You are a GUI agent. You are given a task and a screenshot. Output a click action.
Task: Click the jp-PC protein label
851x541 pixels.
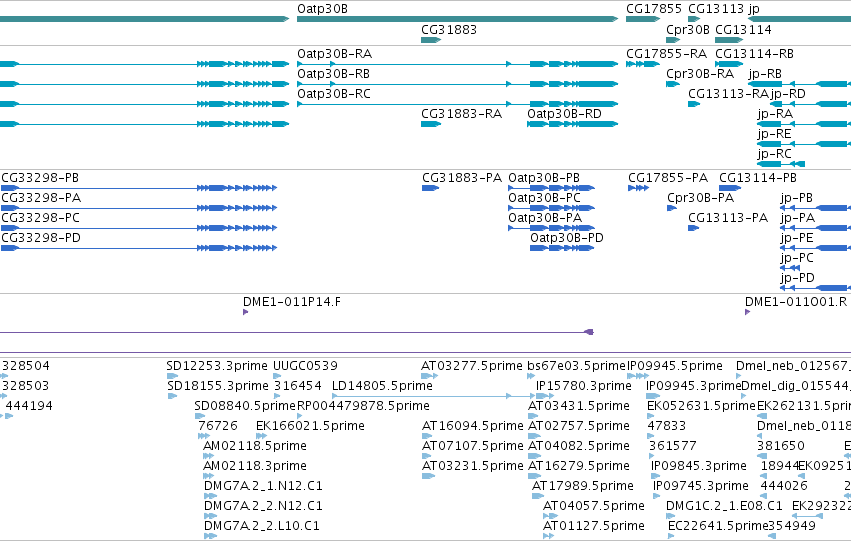pos(797,258)
